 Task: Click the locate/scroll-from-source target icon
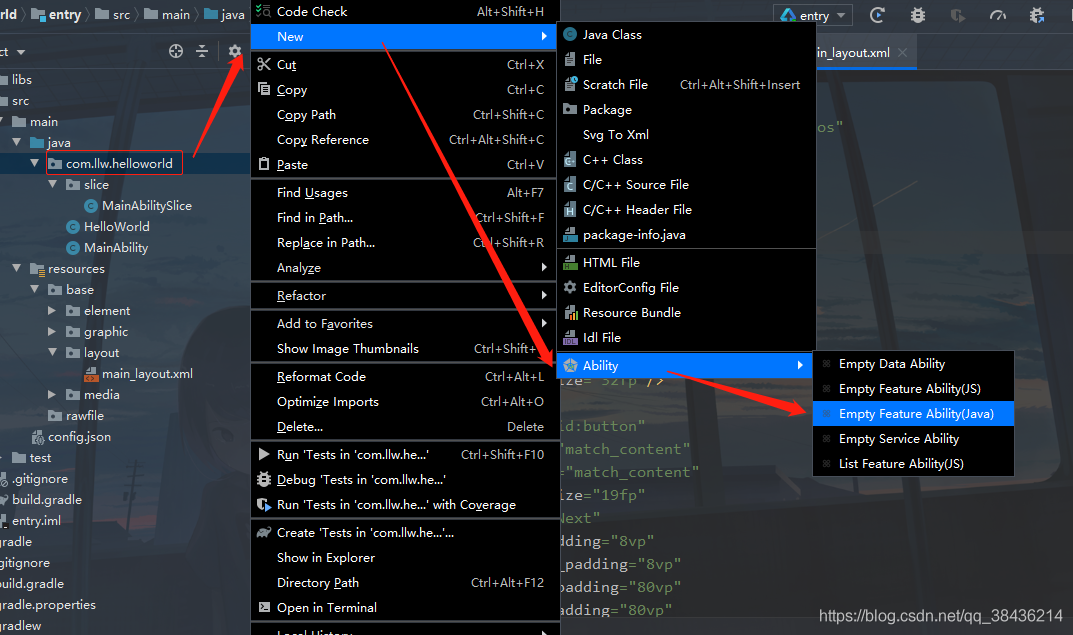176,51
